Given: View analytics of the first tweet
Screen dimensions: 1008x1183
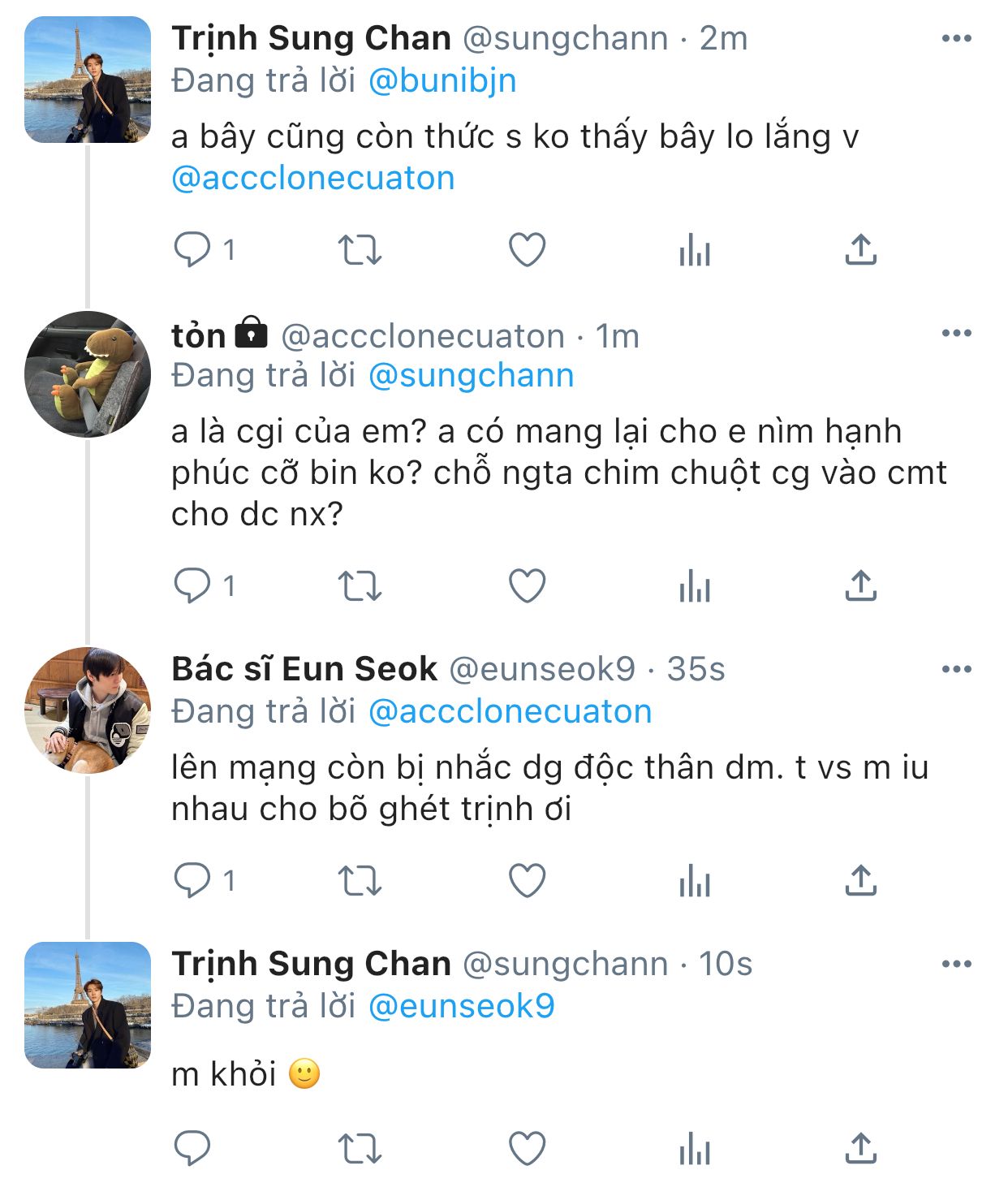Looking at the screenshot, I should pos(695,250).
